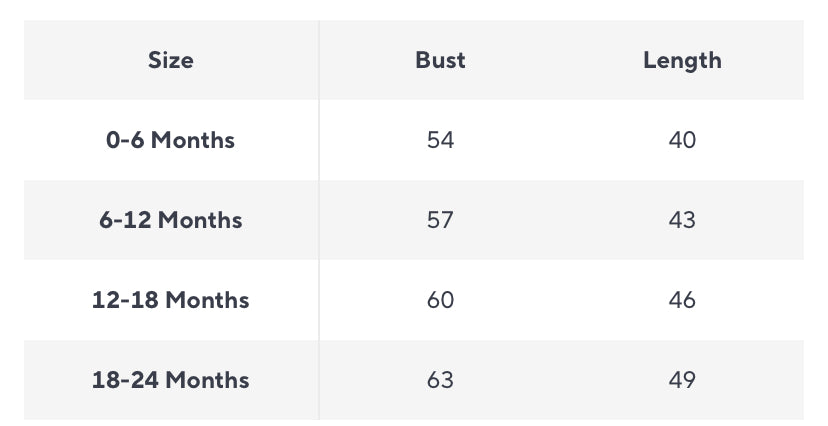This screenshot has width=828, height=426.
Task: Select the 18-24 Months size cell
Action: 171,380
